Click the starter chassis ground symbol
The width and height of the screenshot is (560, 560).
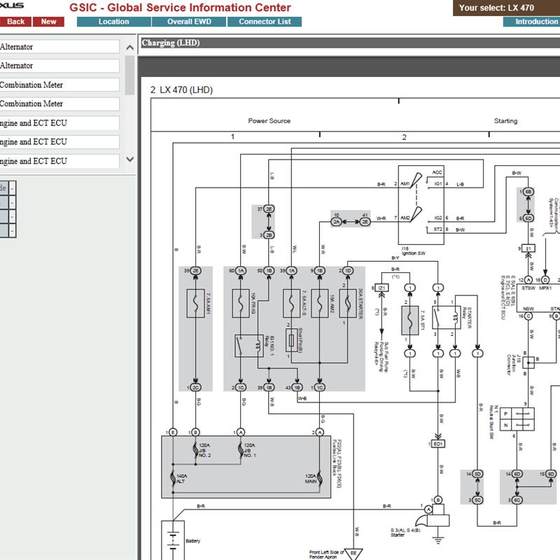coord(438,540)
